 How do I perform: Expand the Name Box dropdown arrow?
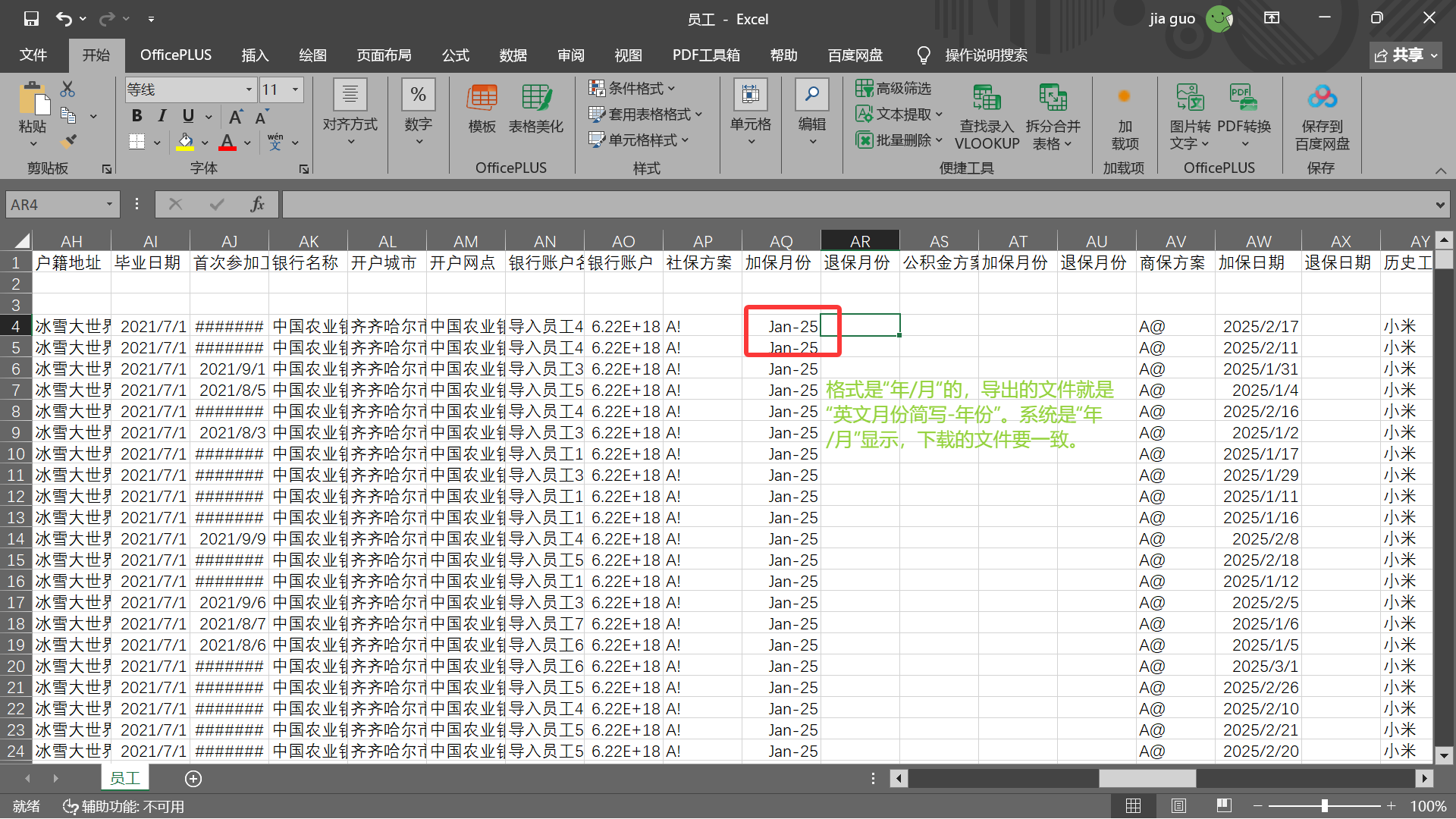(x=109, y=204)
